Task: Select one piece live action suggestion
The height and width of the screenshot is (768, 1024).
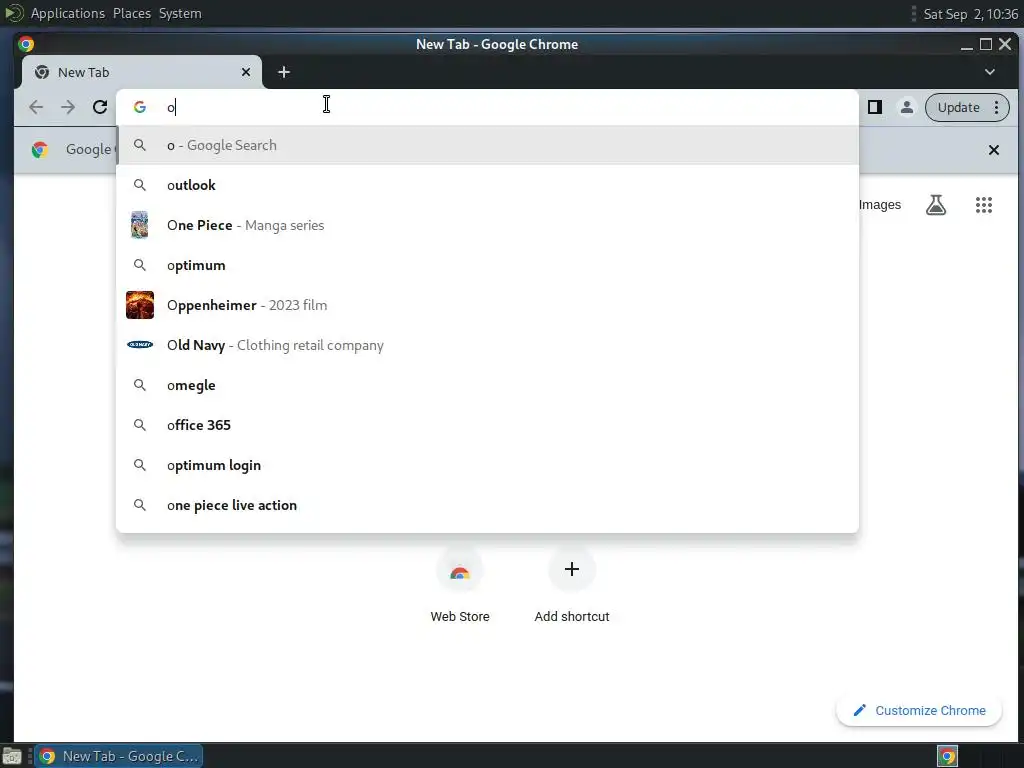Action: pyautogui.click(x=487, y=505)
